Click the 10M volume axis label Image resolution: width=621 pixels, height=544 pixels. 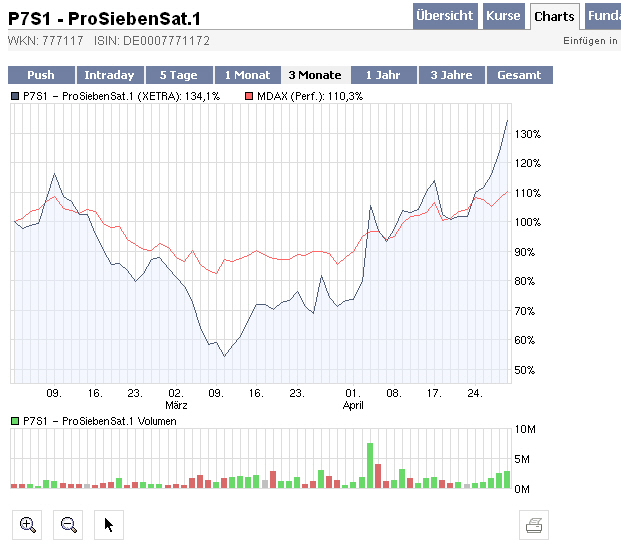coord(525,429)
